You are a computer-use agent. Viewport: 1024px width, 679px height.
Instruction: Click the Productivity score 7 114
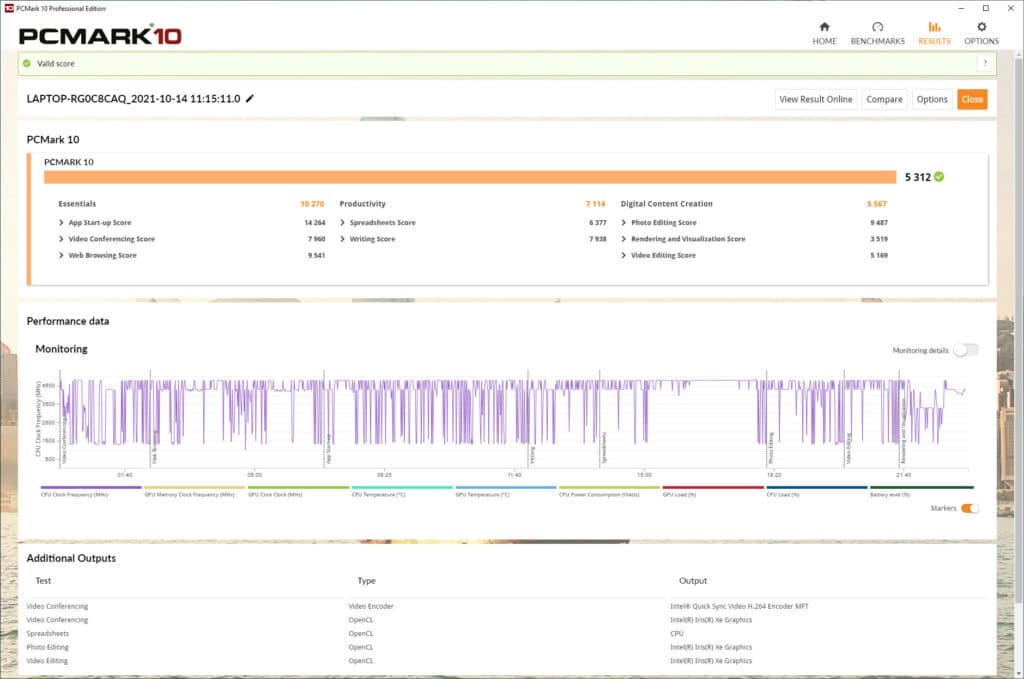[596, 204]
